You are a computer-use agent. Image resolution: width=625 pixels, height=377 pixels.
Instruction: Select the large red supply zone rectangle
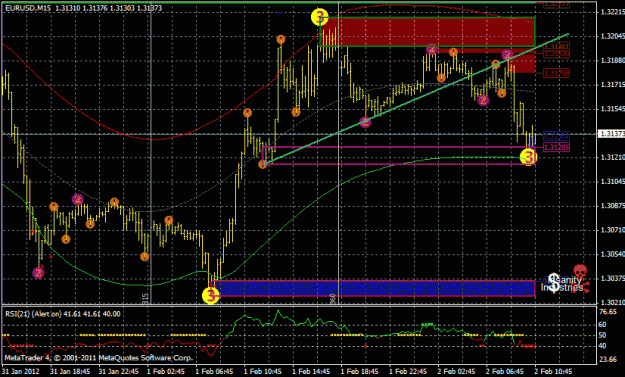(427, 32)
